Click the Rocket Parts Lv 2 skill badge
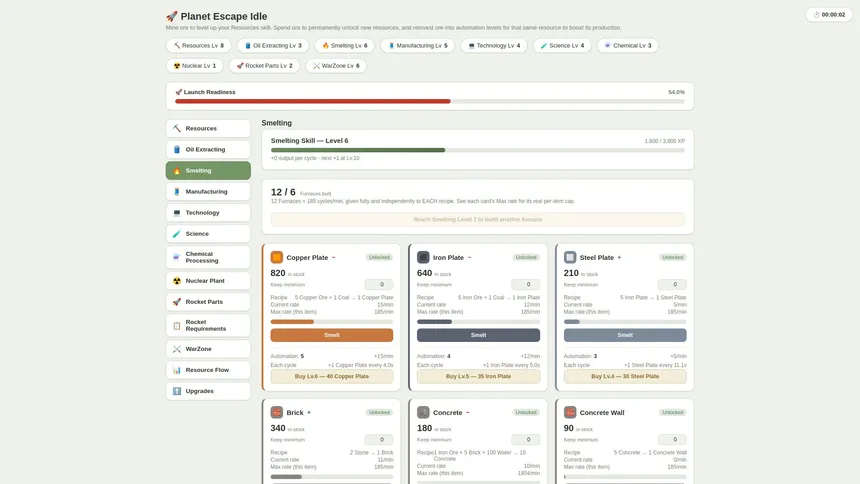860x484 pixels. click(x=264, y=66)
